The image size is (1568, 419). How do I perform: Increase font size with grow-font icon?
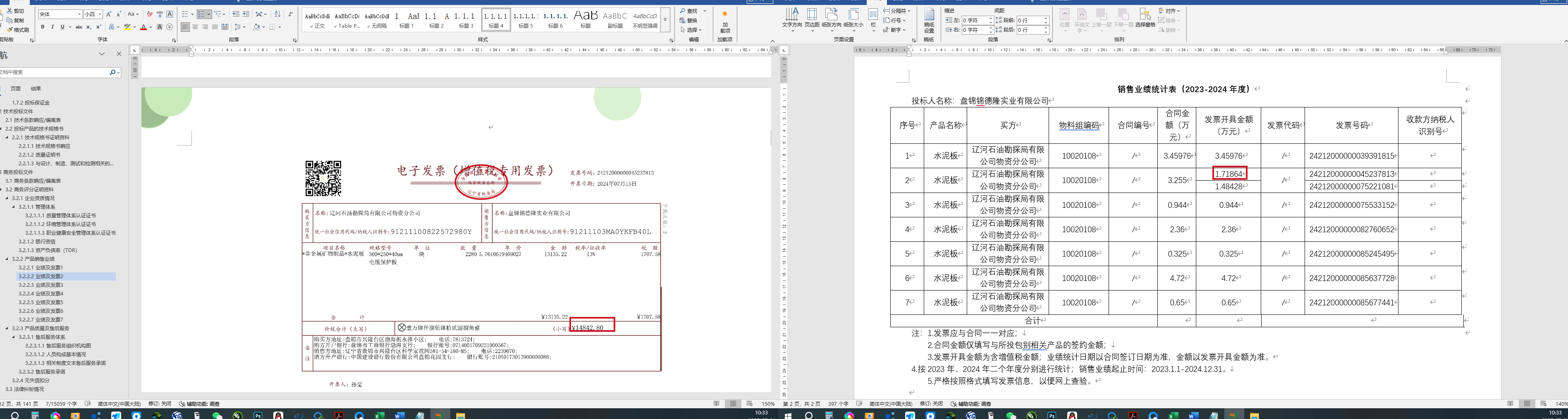point(109,14)
